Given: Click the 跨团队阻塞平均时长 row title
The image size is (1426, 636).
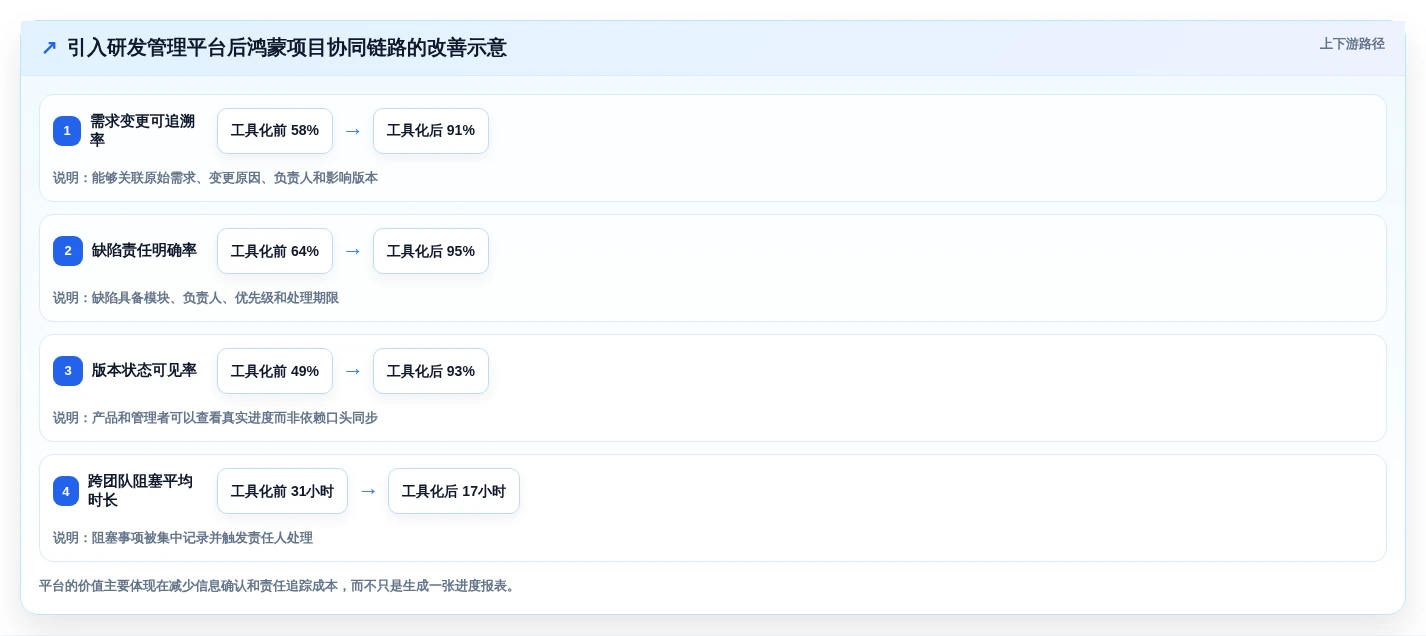Looking at the screenshot, I should (x=140, y=491).
